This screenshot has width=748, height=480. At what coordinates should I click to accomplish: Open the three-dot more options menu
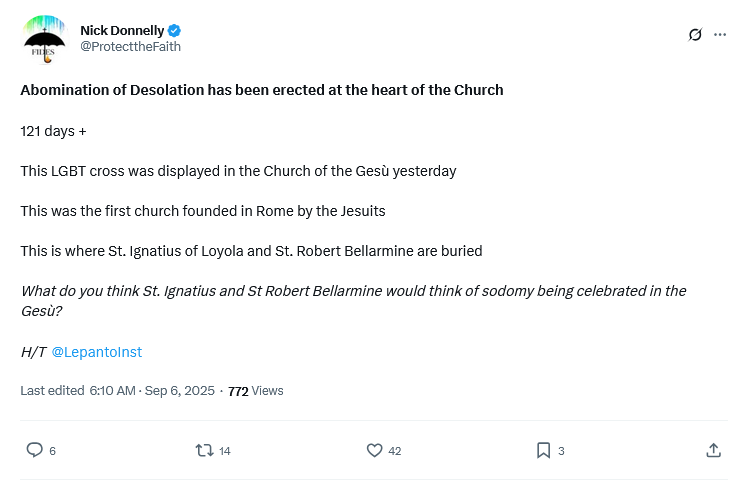[x=720, y=35]
